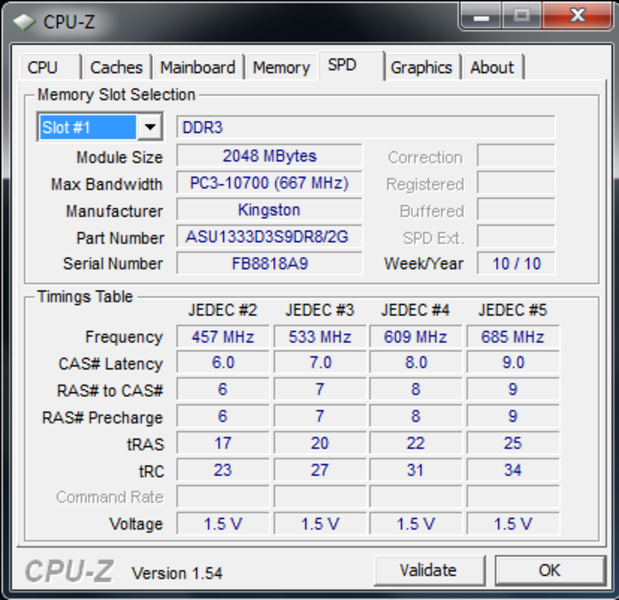619x600 pixels.
Task: Click the OK button
Action: 550,570
